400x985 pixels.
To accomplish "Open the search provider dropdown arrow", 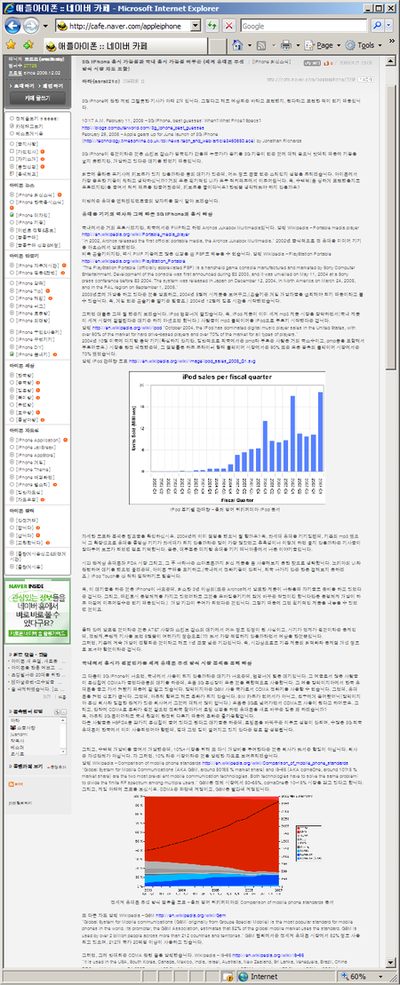I will [x=391, y=26].
